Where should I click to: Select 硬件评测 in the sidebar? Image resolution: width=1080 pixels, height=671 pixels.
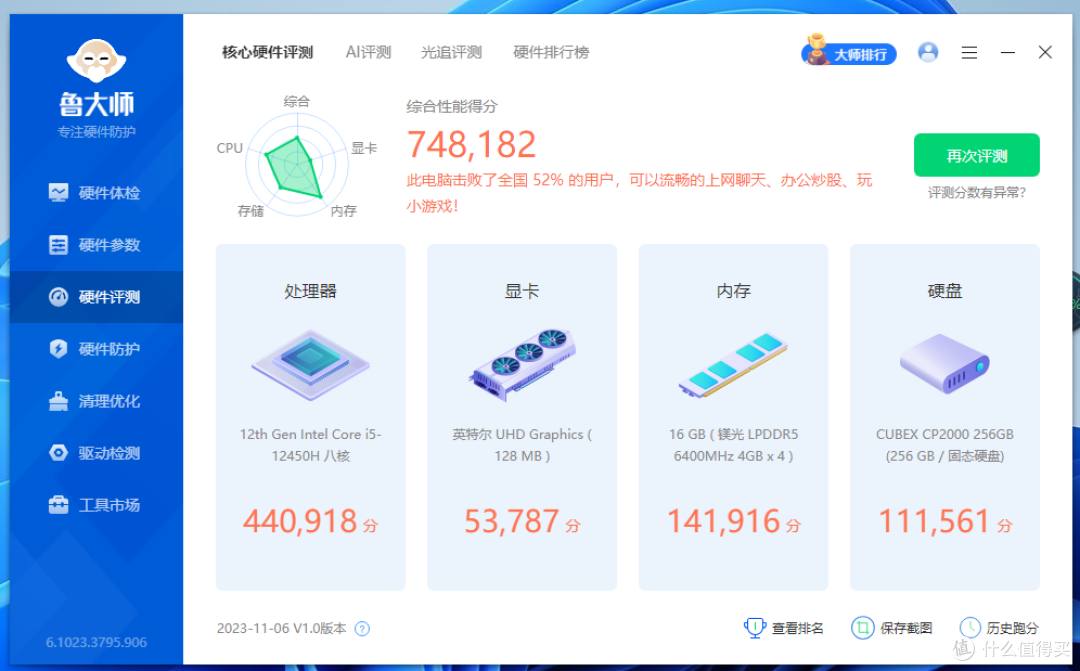96,297
